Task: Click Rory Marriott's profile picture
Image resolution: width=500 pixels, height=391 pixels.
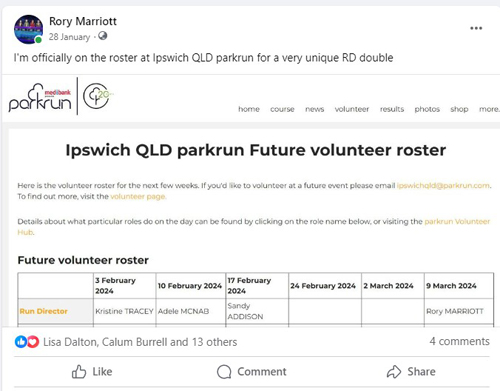Action: point(28,29)
